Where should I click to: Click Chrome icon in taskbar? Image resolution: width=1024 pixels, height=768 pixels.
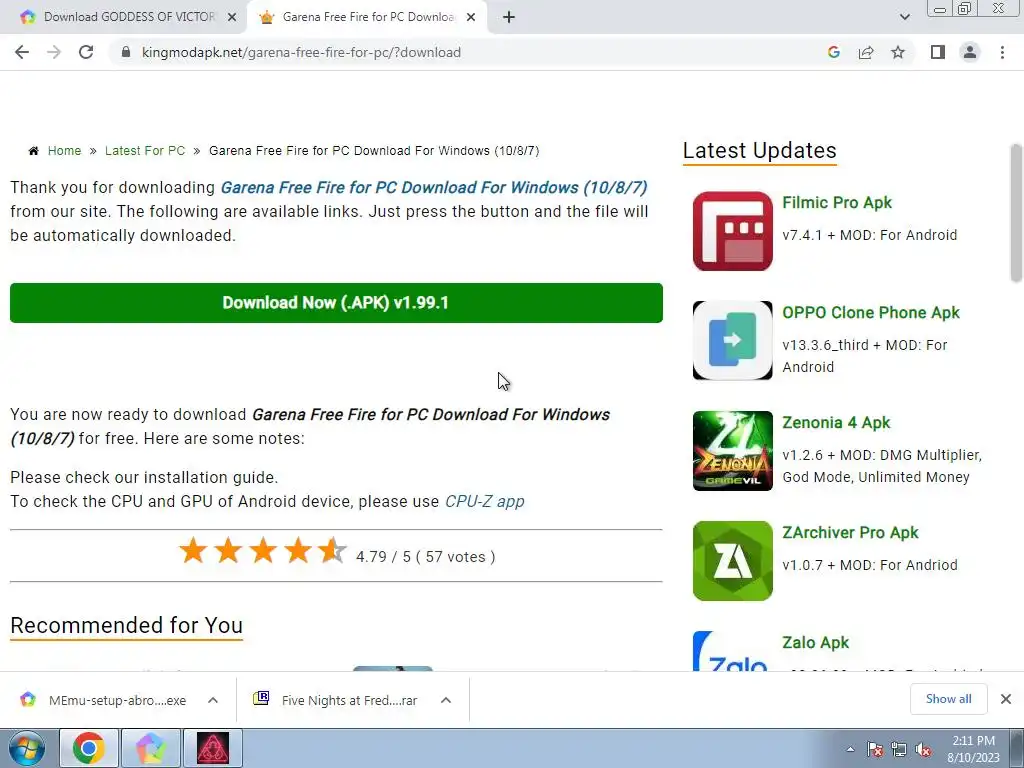point(89,748)
